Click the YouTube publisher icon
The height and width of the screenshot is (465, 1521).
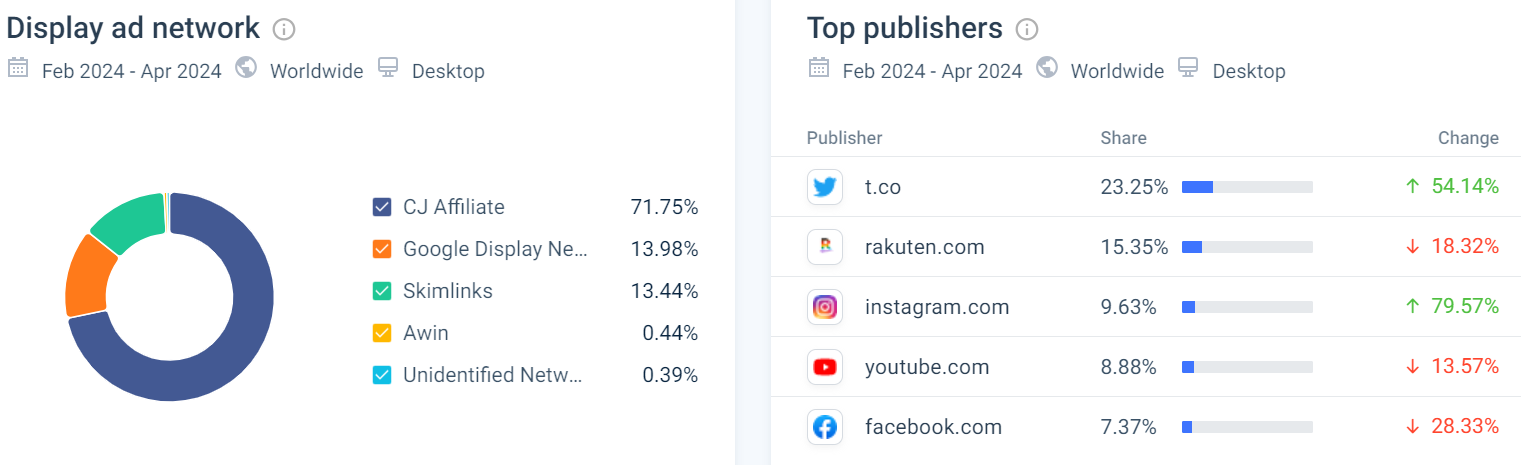(x=825, y=367)
